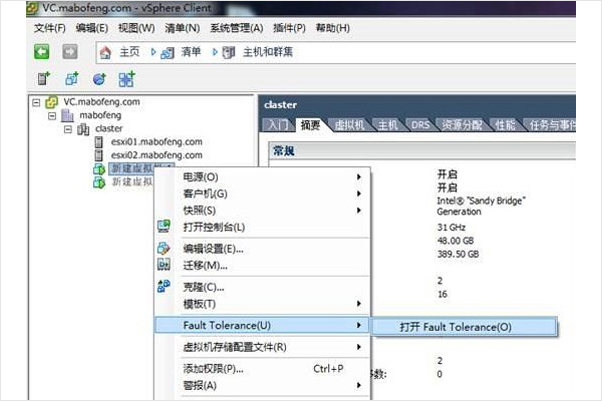Click the breadcrumb arrow before 主机和群集
This screenshot has height=401, width=602.
[x=215, y=51]
